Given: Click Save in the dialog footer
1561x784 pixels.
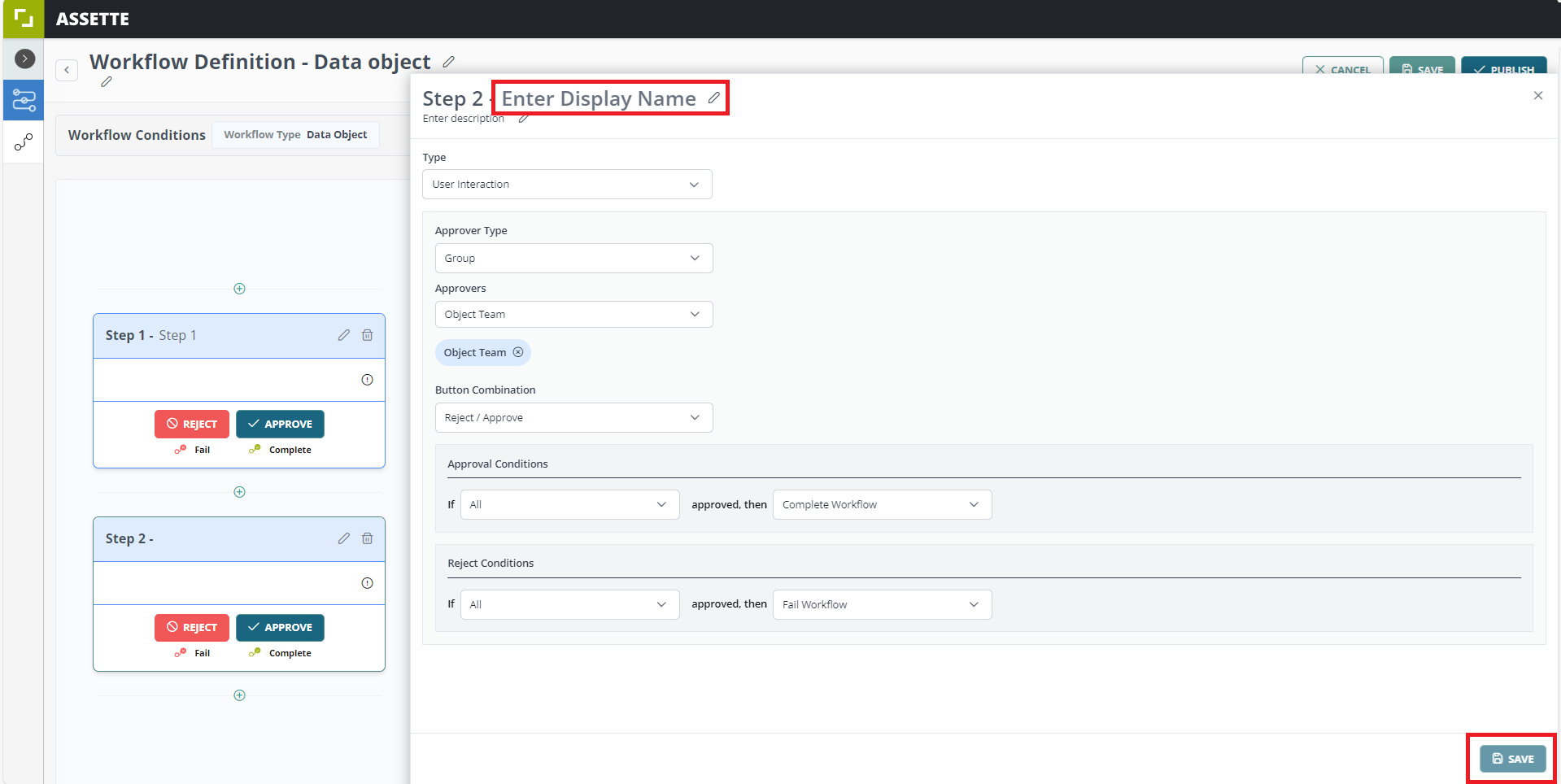Looking at the screenshot, I should tap(1511, 758).
